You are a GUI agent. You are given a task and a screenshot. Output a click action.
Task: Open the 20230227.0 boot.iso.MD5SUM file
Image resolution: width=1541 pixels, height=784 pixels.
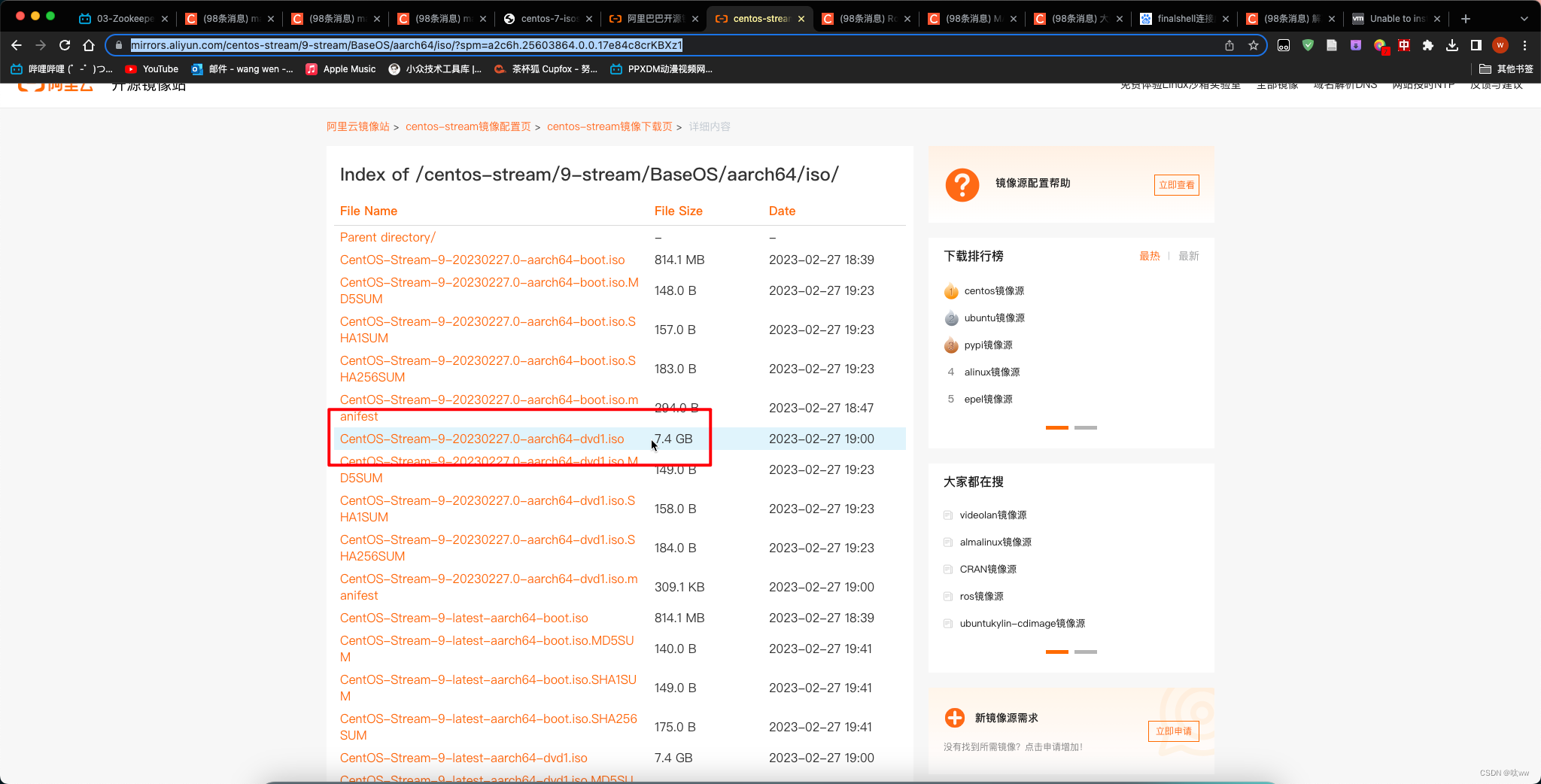tap(489, 290)
